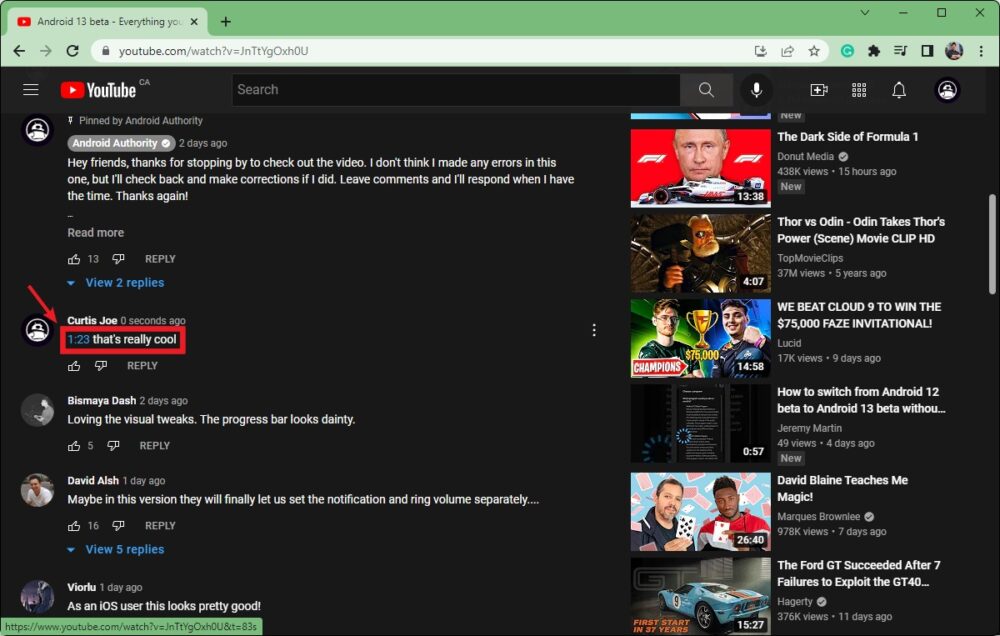The image size is (1000, 636).
Task: Expand pinned comment with Read more
Action: 96,233
